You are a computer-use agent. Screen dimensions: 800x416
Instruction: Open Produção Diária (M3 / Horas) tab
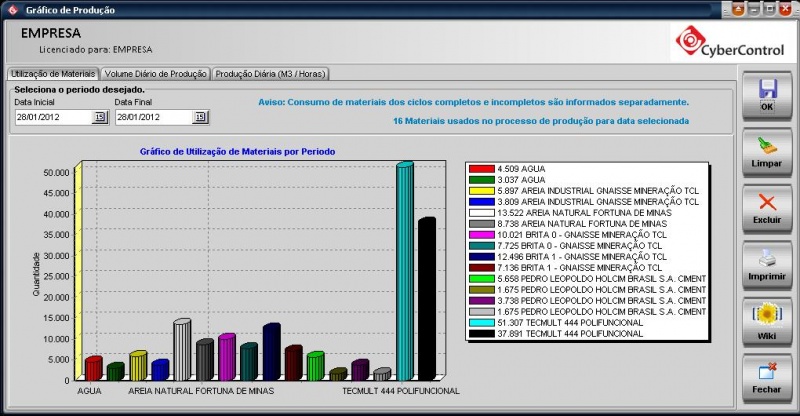pyautogui.click(x=270, y=74)
